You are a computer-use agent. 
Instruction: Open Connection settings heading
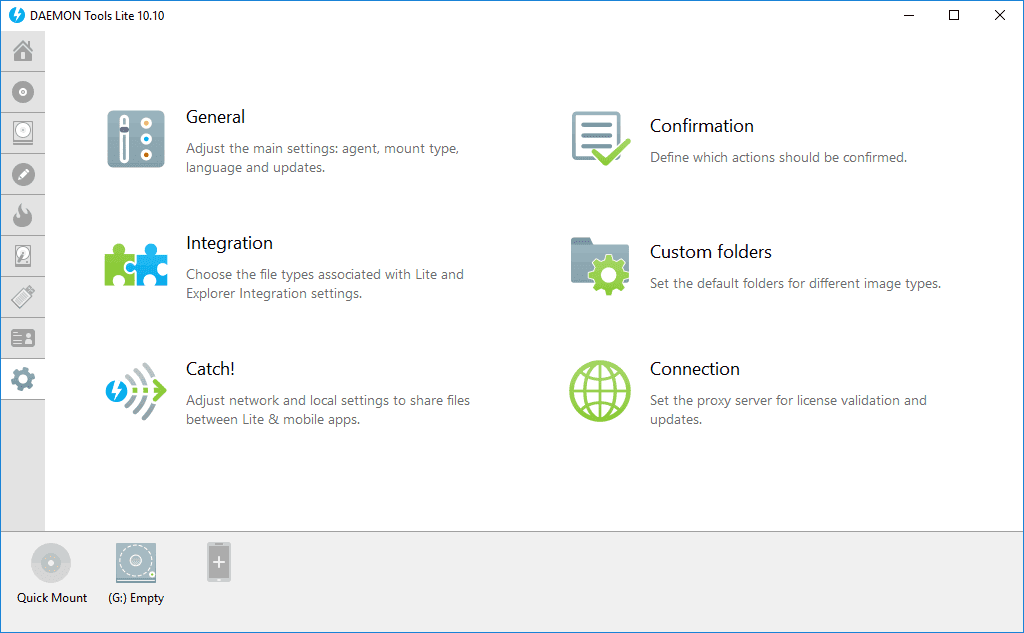[694, 369]
